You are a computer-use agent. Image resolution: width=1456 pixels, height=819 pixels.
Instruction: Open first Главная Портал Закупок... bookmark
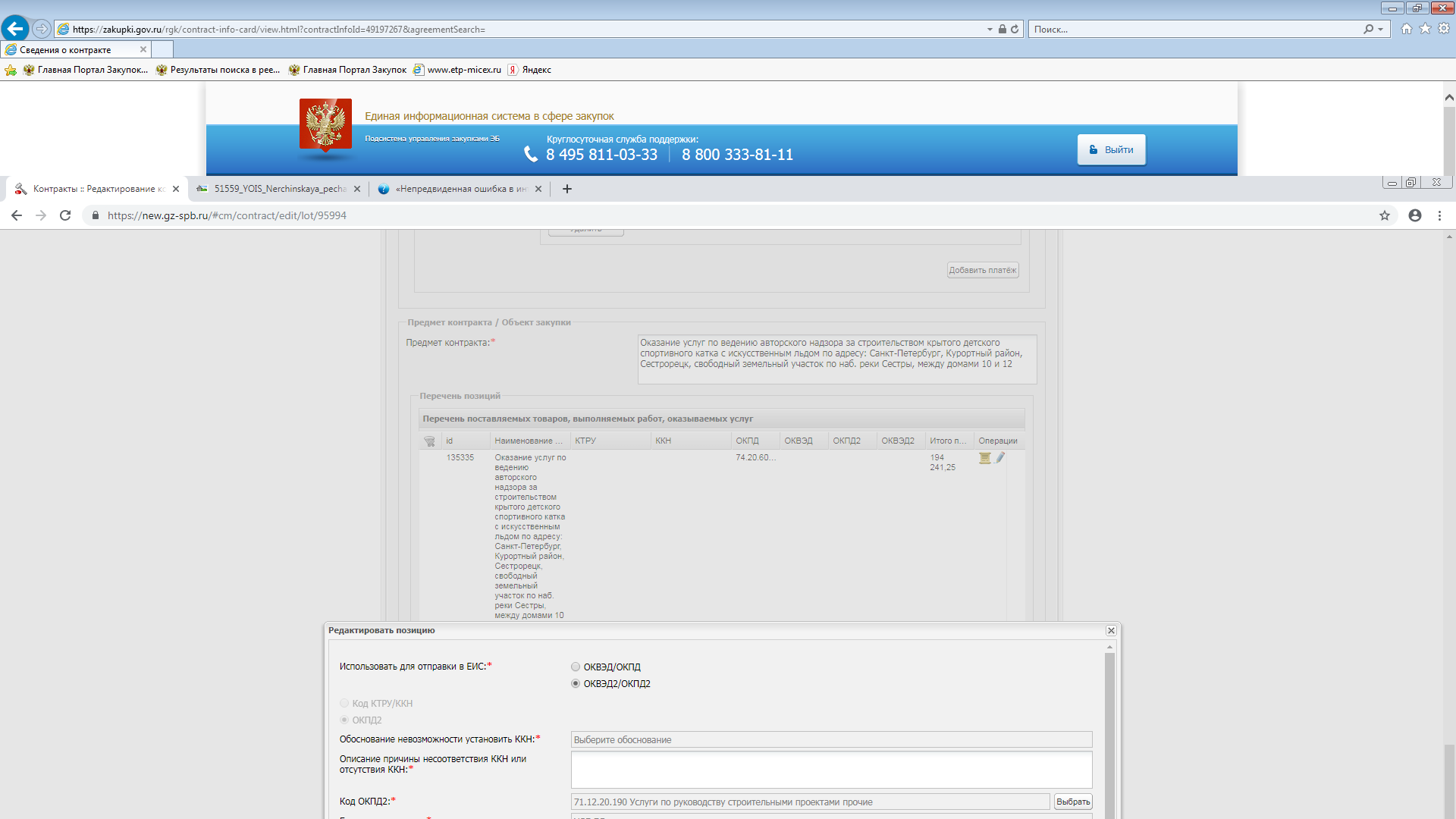click(x=86, y=70)
